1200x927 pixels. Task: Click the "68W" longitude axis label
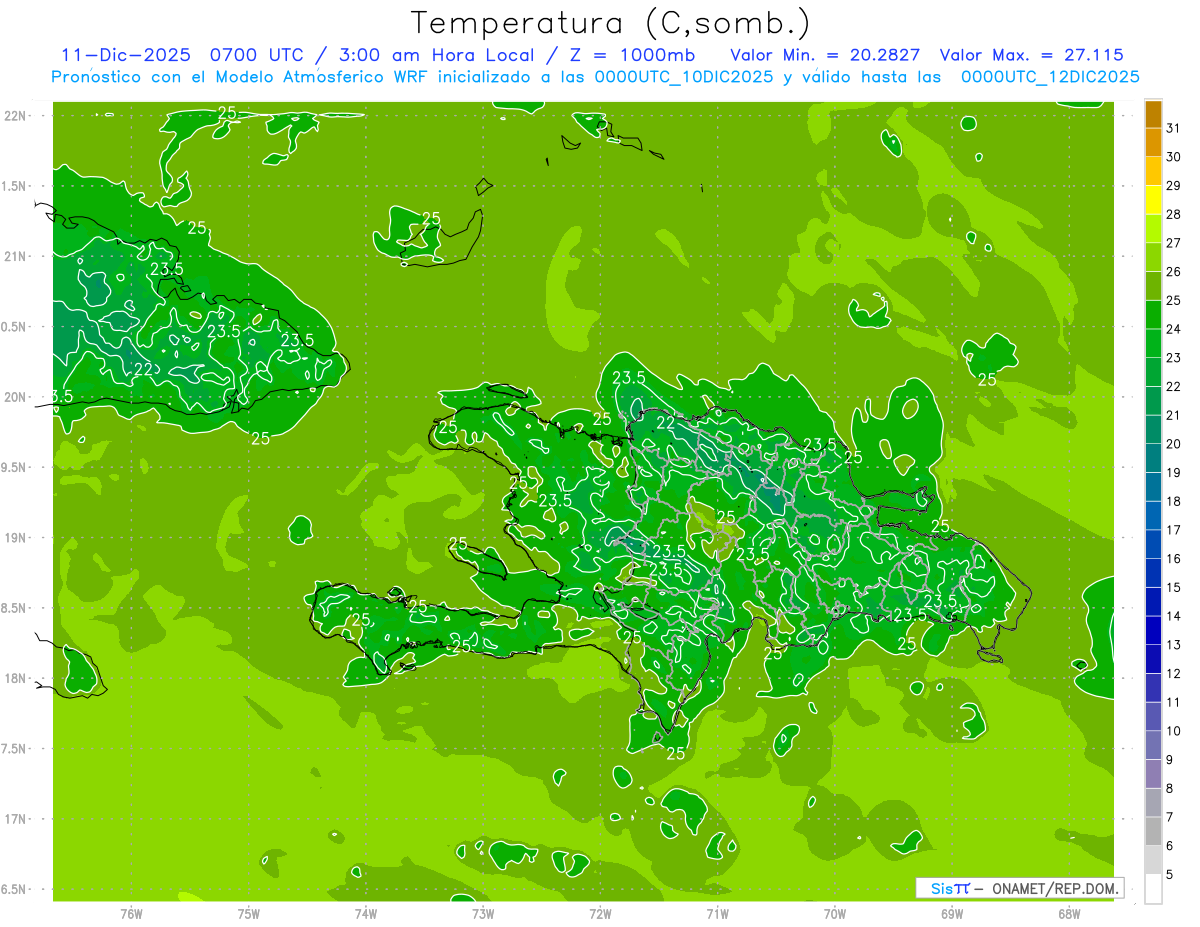1068,914
